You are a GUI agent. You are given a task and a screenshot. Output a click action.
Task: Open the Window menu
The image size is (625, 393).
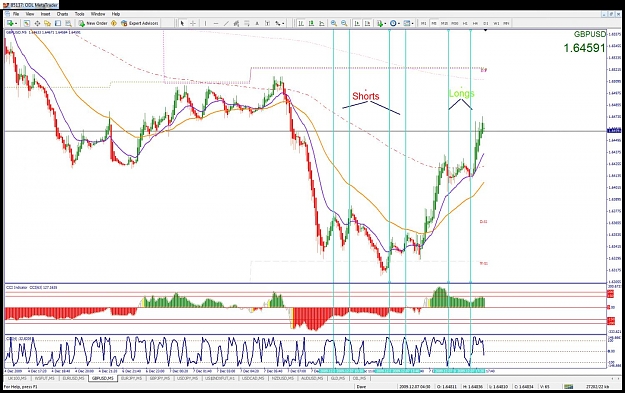(x=98, y=14)
